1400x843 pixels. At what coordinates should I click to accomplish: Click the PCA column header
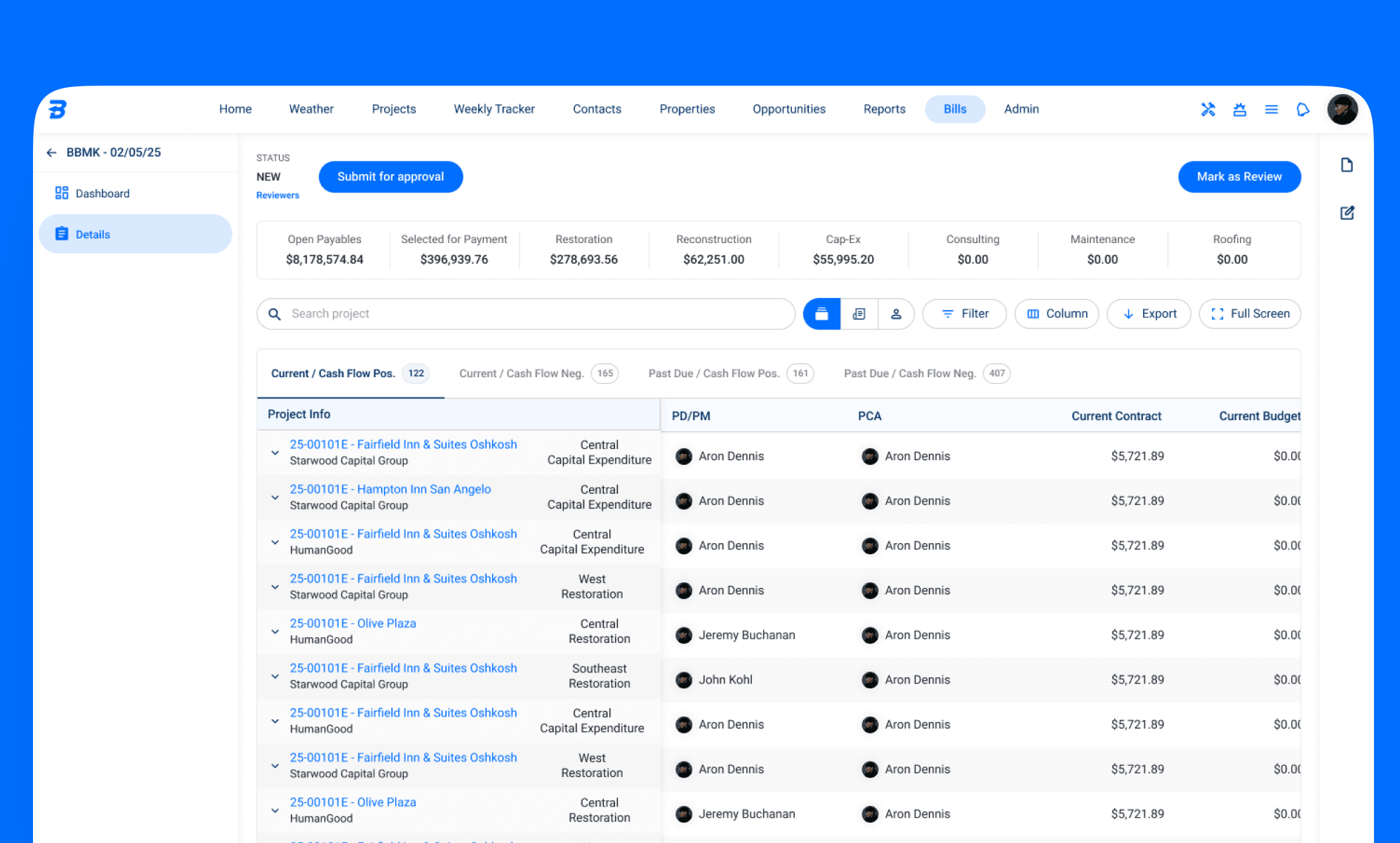[x=869, y=416]
